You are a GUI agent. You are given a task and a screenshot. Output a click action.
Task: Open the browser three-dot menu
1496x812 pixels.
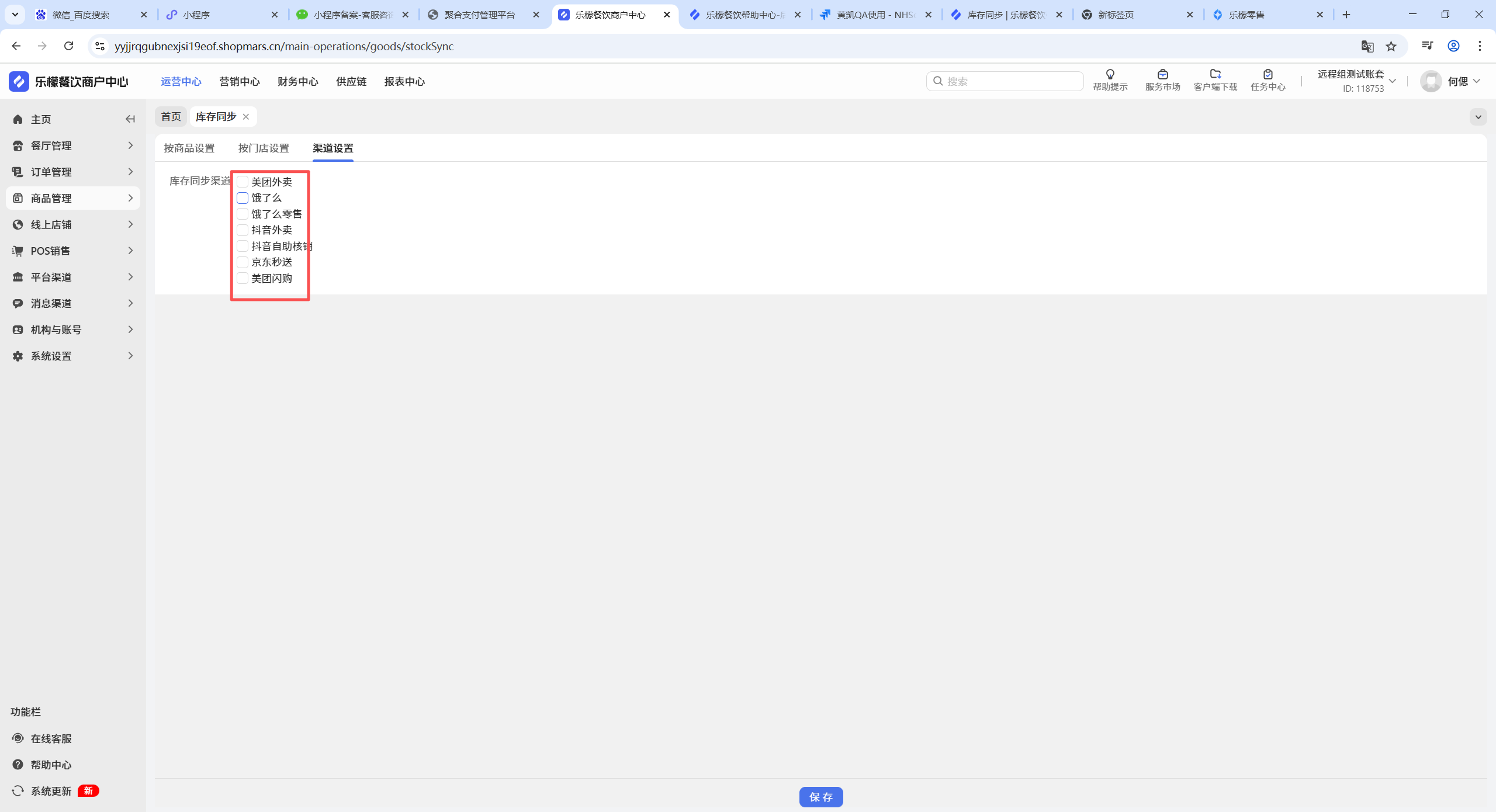(x=1480, y=46)
